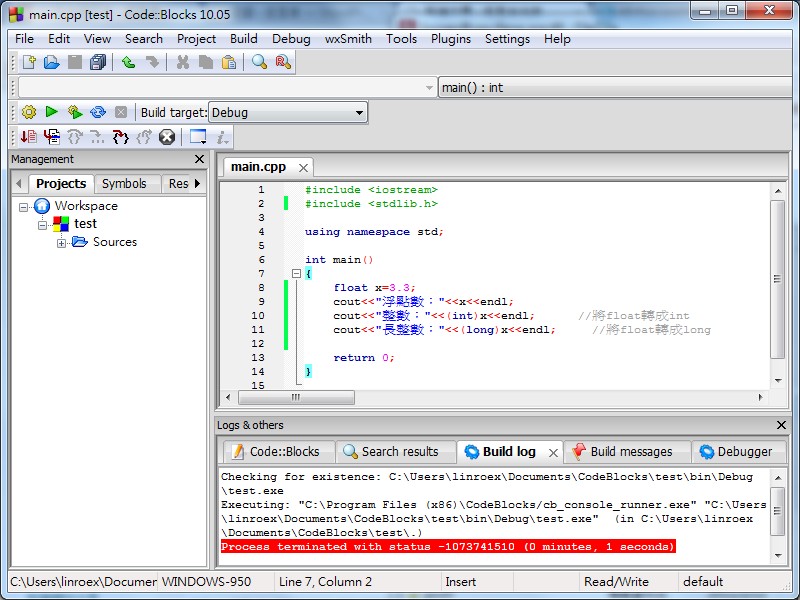Cut selection scissors icon

(183, 62)
